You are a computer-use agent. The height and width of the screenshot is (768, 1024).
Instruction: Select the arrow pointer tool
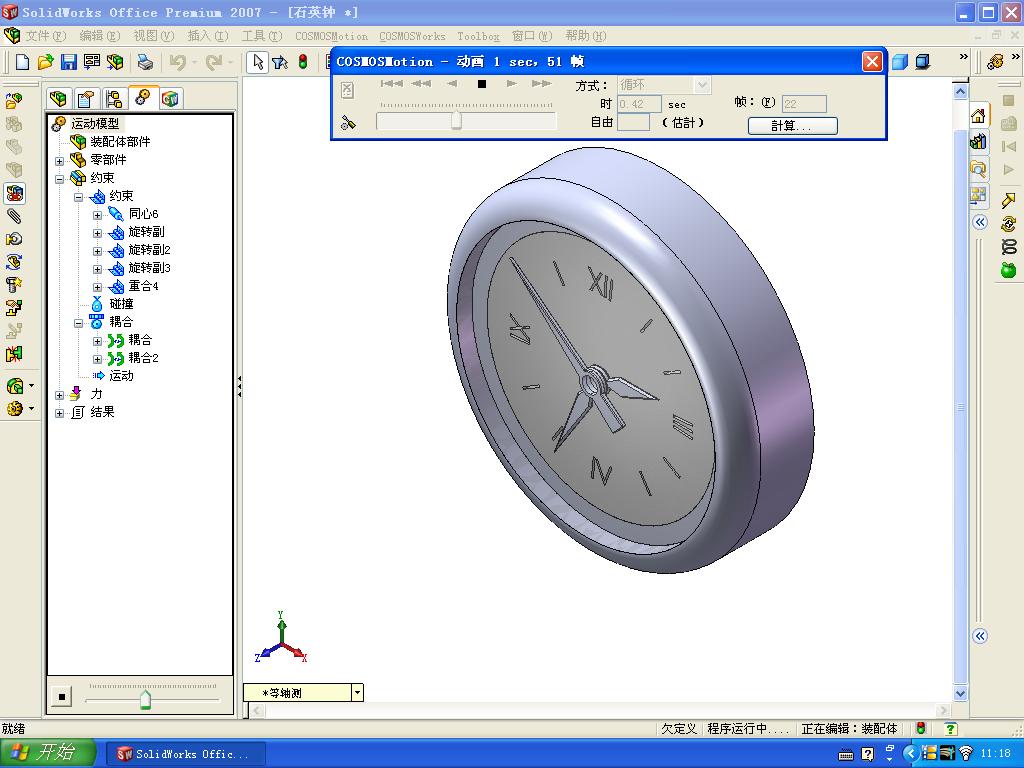pos(257,62)
